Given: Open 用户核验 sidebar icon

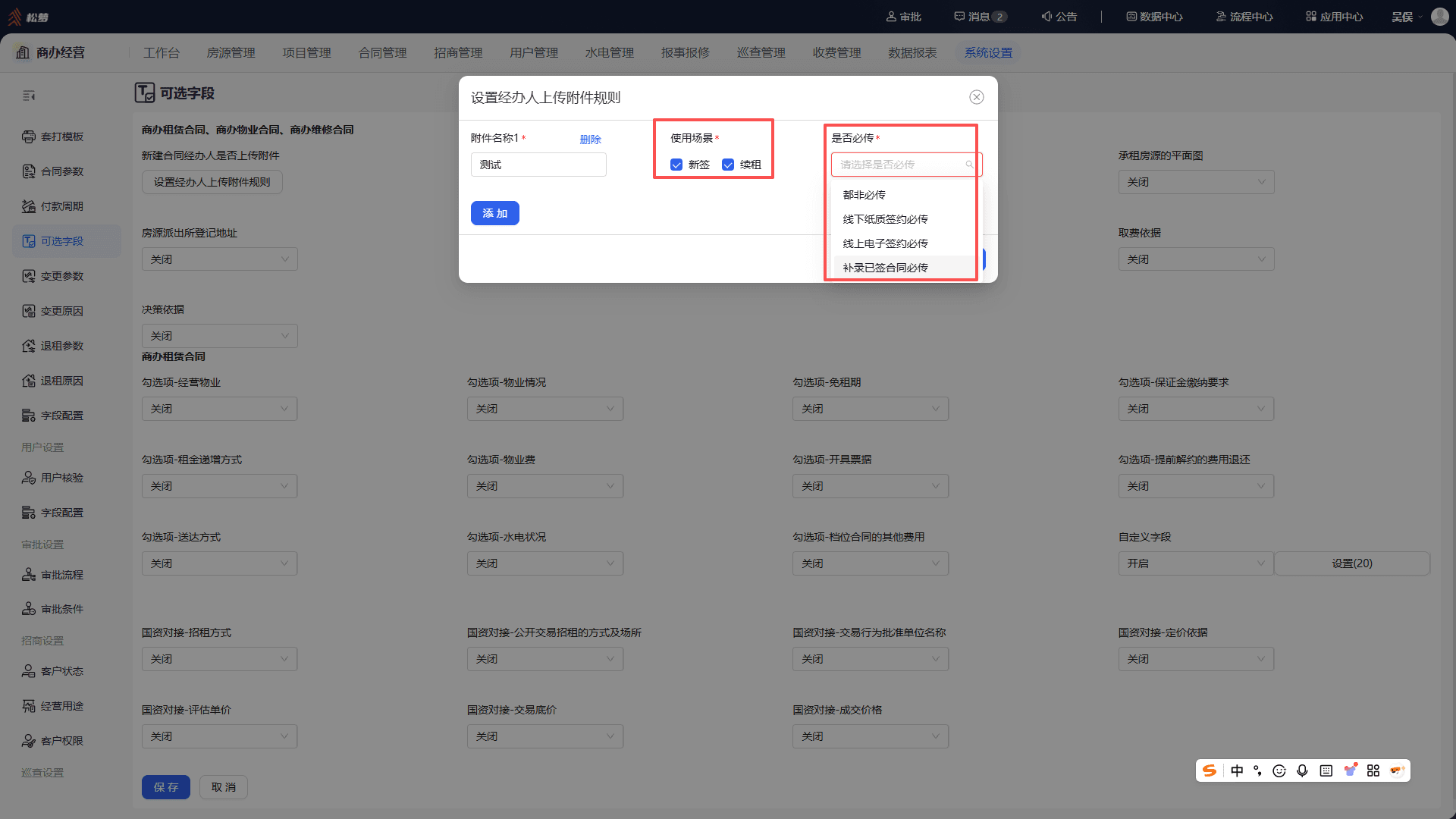Looking at the screenshot, I should coord(29,478).
